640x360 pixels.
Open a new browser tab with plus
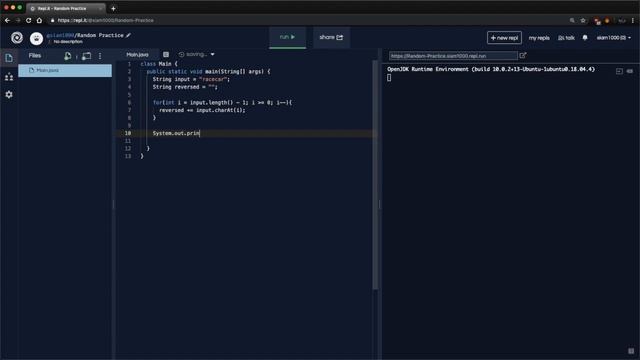[113, 8]
